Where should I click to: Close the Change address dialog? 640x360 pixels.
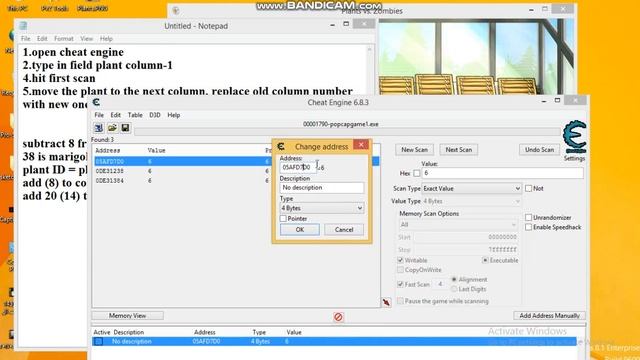click(x=361, y=145)
